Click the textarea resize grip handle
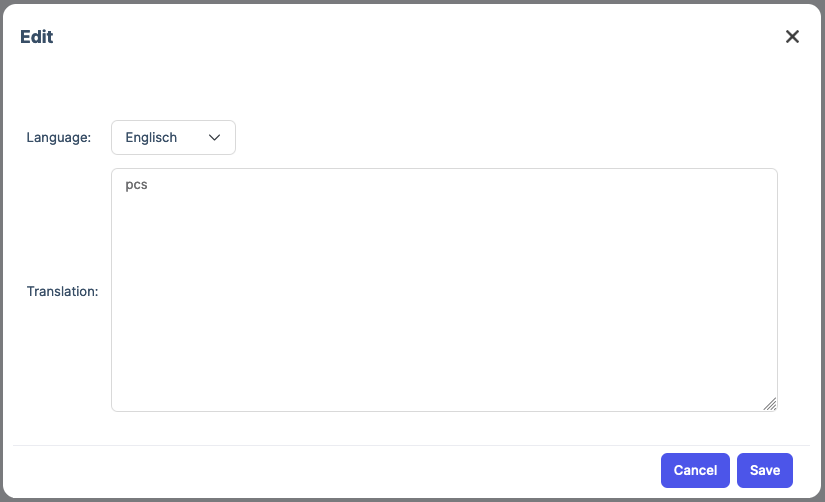Viewport: 825px width, 502px height. pos(769,403)
